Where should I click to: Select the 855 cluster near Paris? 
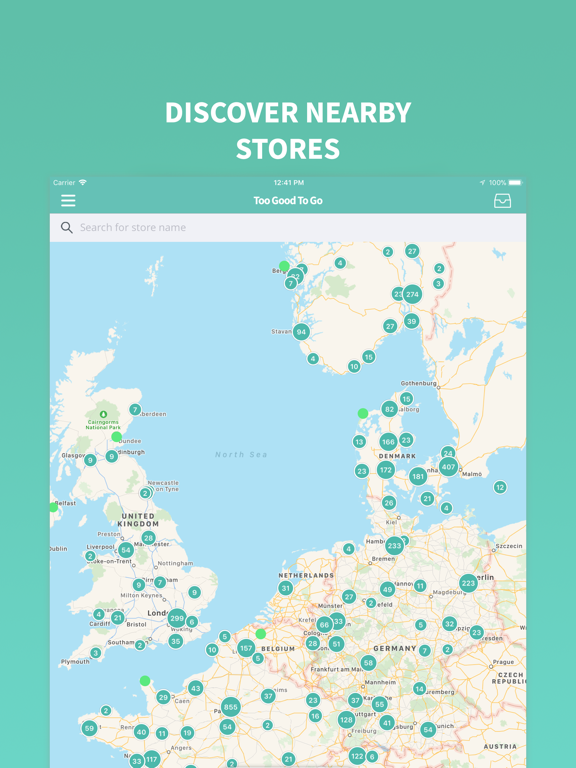click(x=230, y=707)
